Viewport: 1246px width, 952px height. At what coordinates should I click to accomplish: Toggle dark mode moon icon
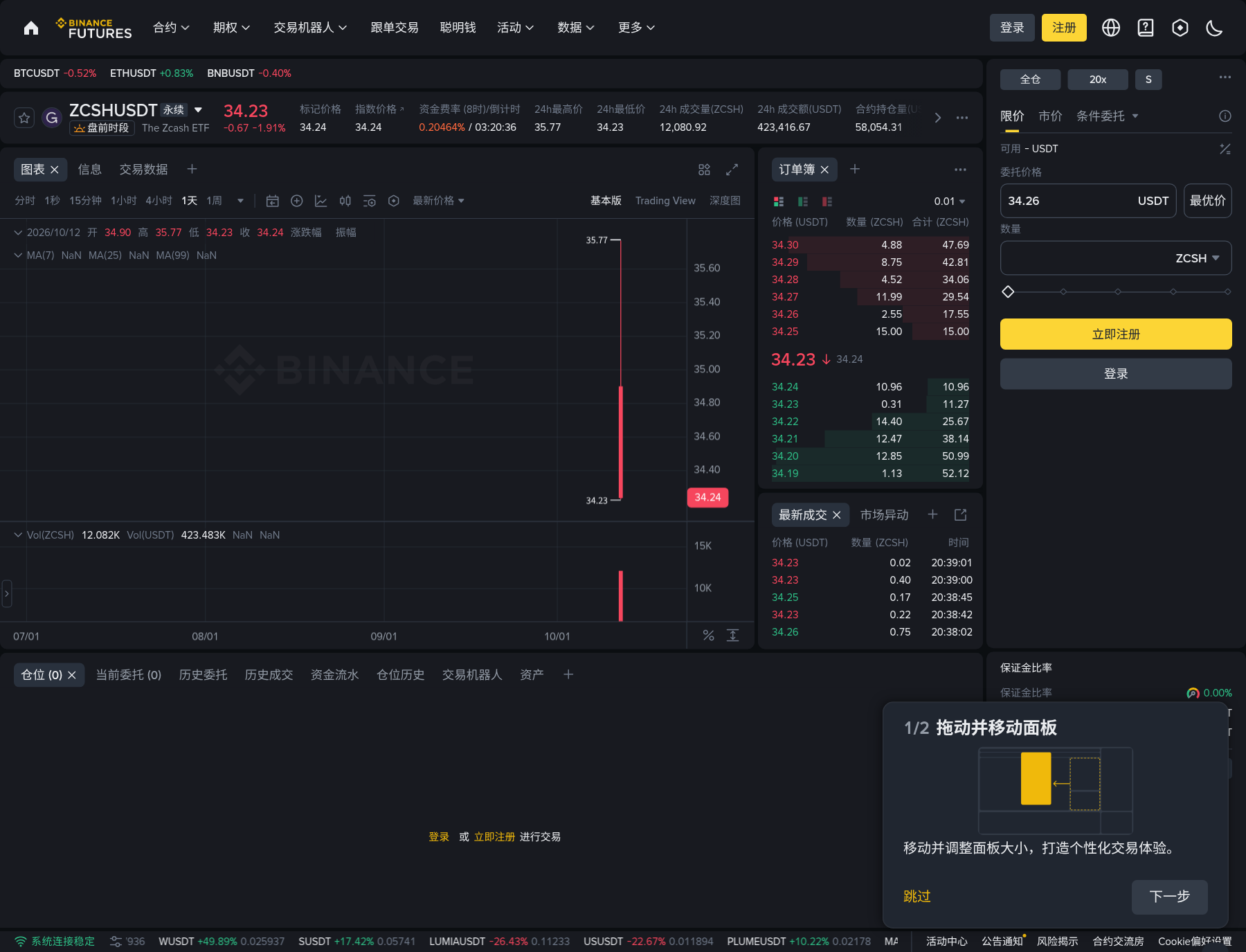[1214, 28]
